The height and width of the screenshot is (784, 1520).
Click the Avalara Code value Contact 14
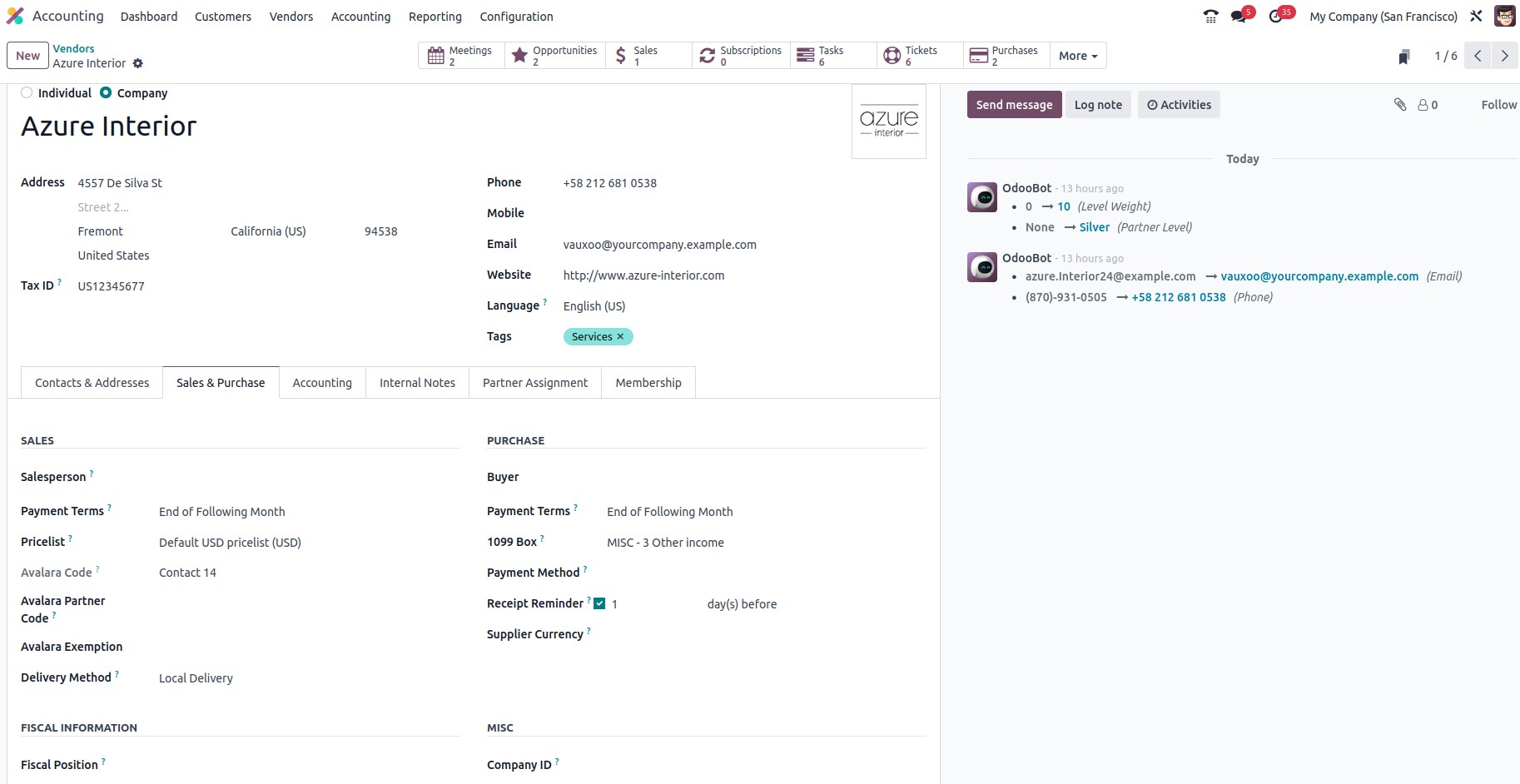click(x=187, y=573)
